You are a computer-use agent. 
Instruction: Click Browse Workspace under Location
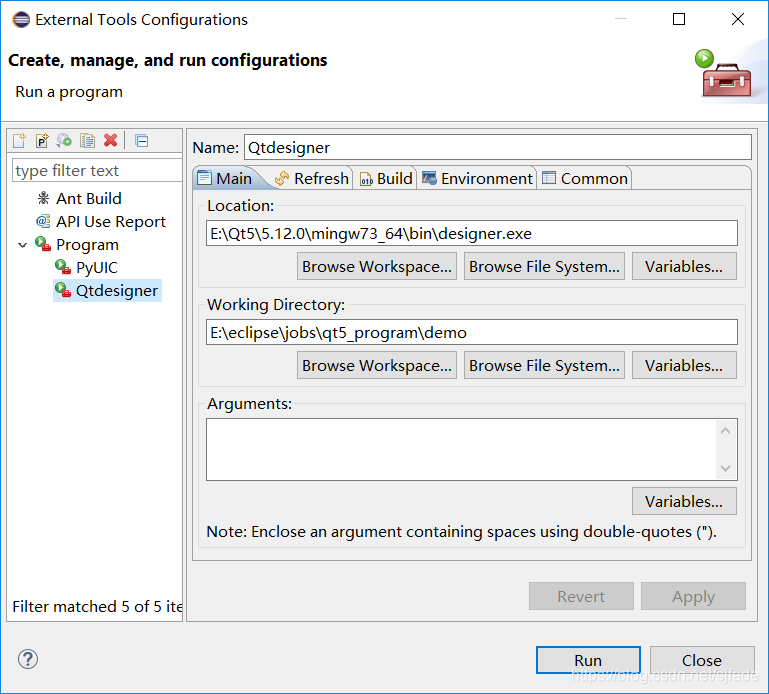point(377,266)
